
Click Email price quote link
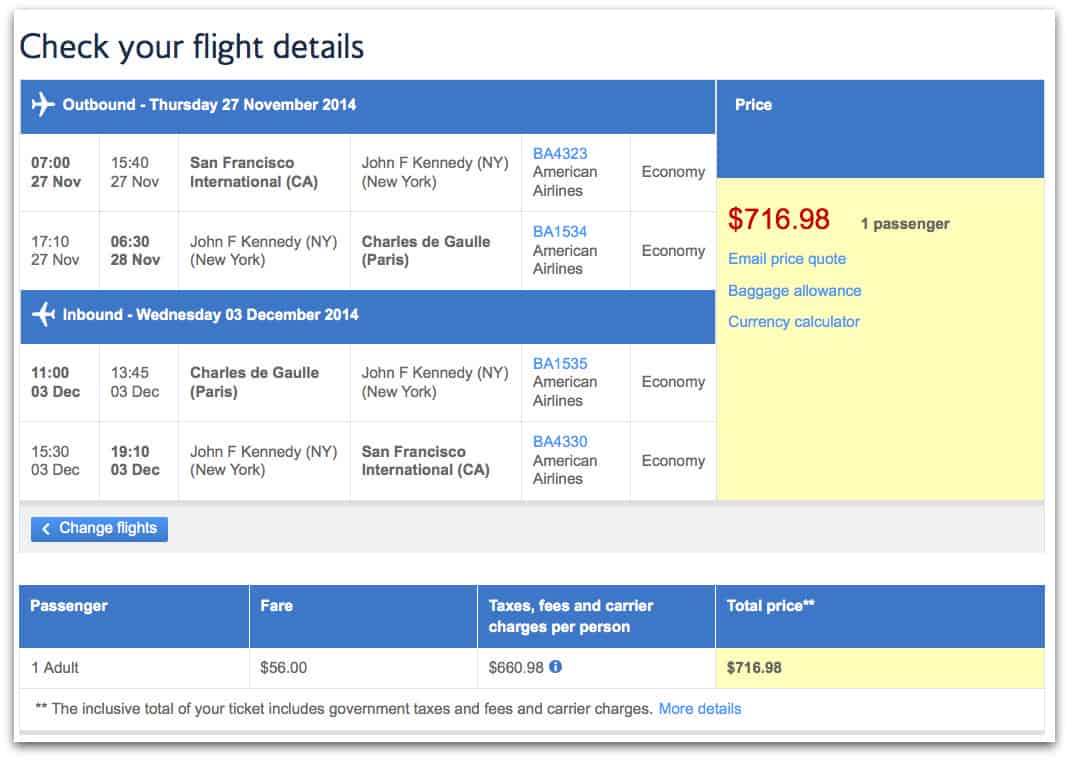787,259
